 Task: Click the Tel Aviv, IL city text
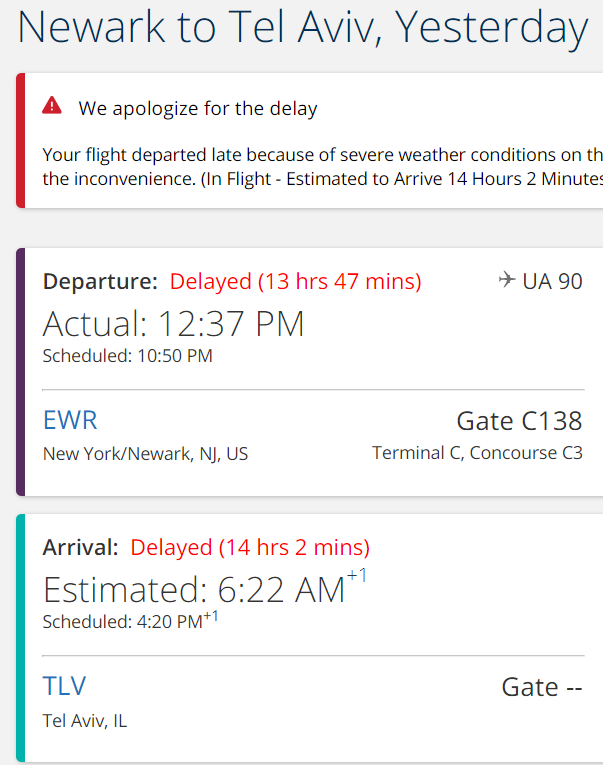[85, 721]
